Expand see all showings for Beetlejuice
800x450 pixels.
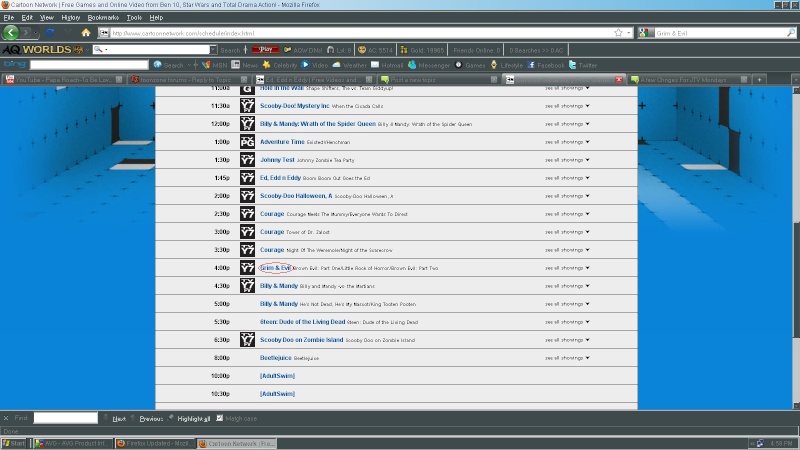click(x=567, y=358)
